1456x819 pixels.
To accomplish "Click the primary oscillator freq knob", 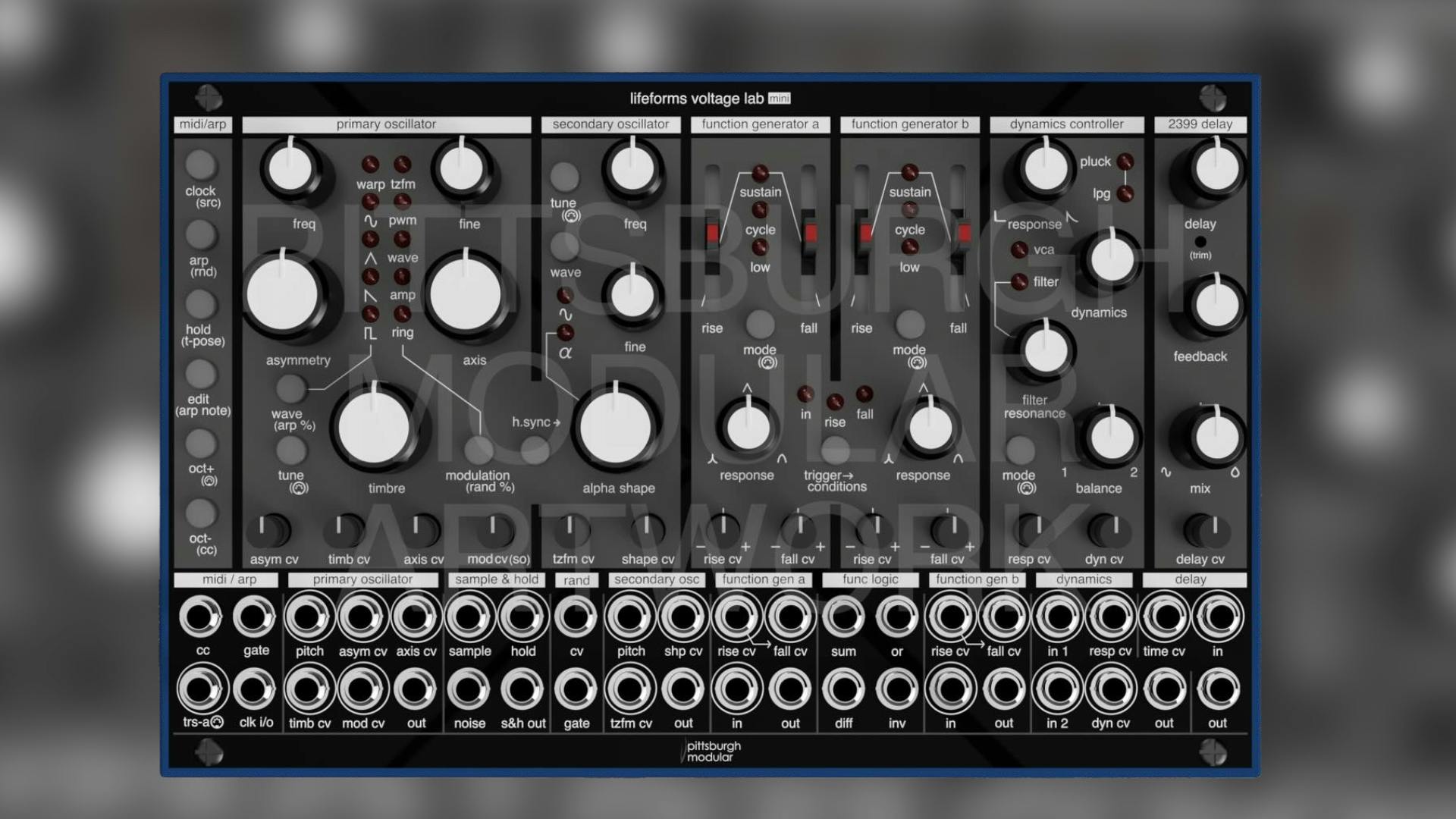I will pyautogui.click(x=290, y=168).
